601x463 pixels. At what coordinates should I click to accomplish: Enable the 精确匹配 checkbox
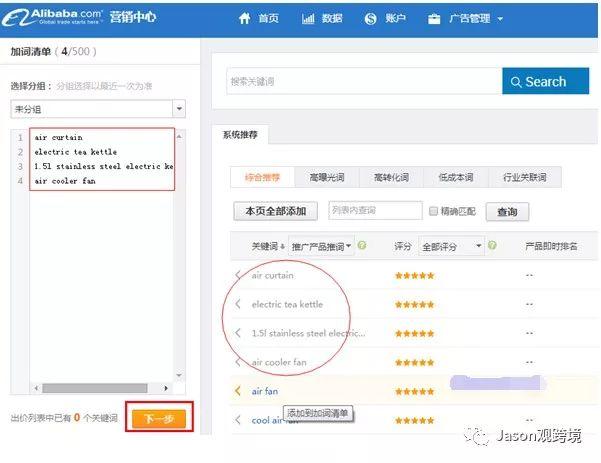coord(433,212)
